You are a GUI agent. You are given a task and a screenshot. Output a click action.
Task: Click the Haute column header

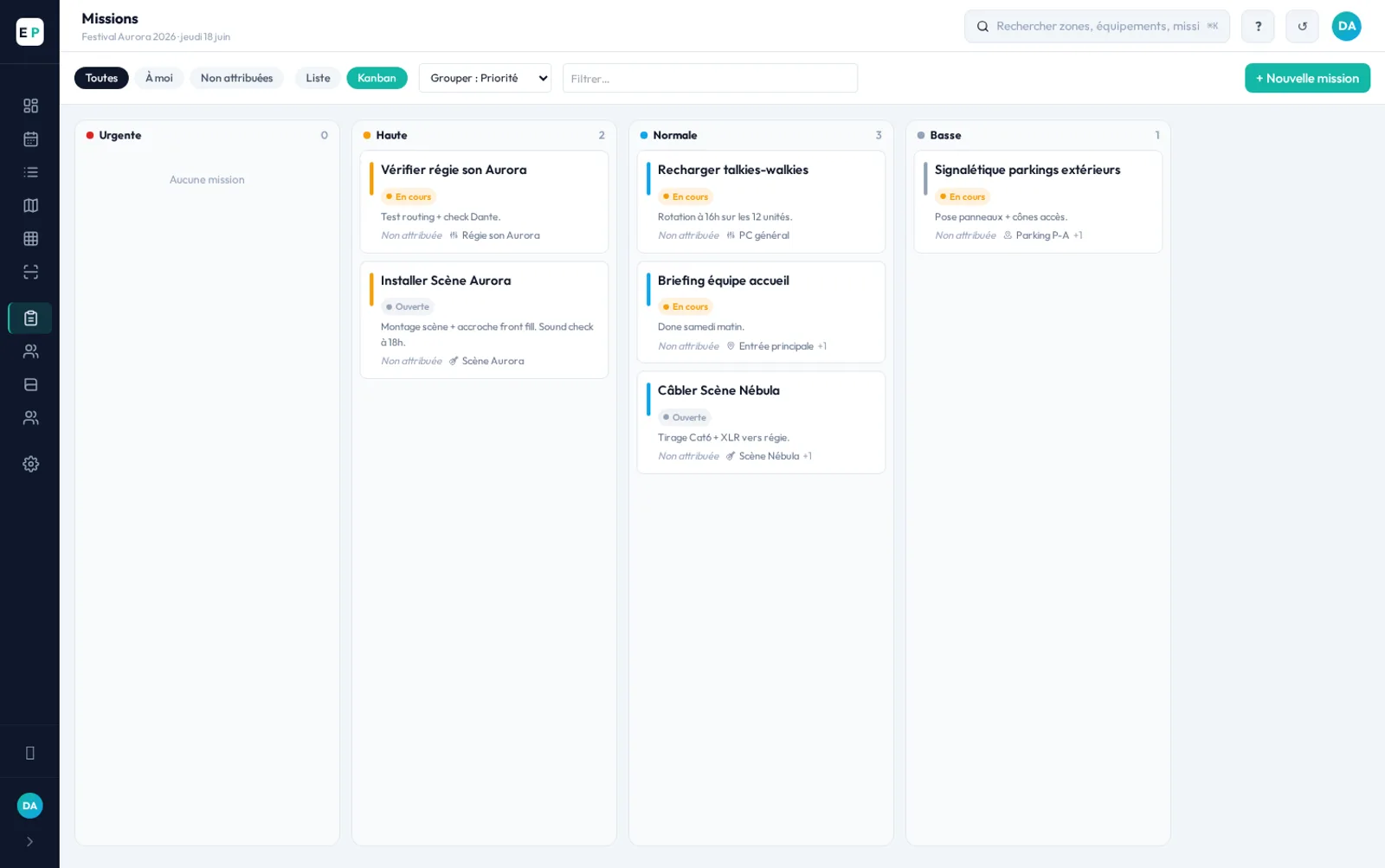484,135
